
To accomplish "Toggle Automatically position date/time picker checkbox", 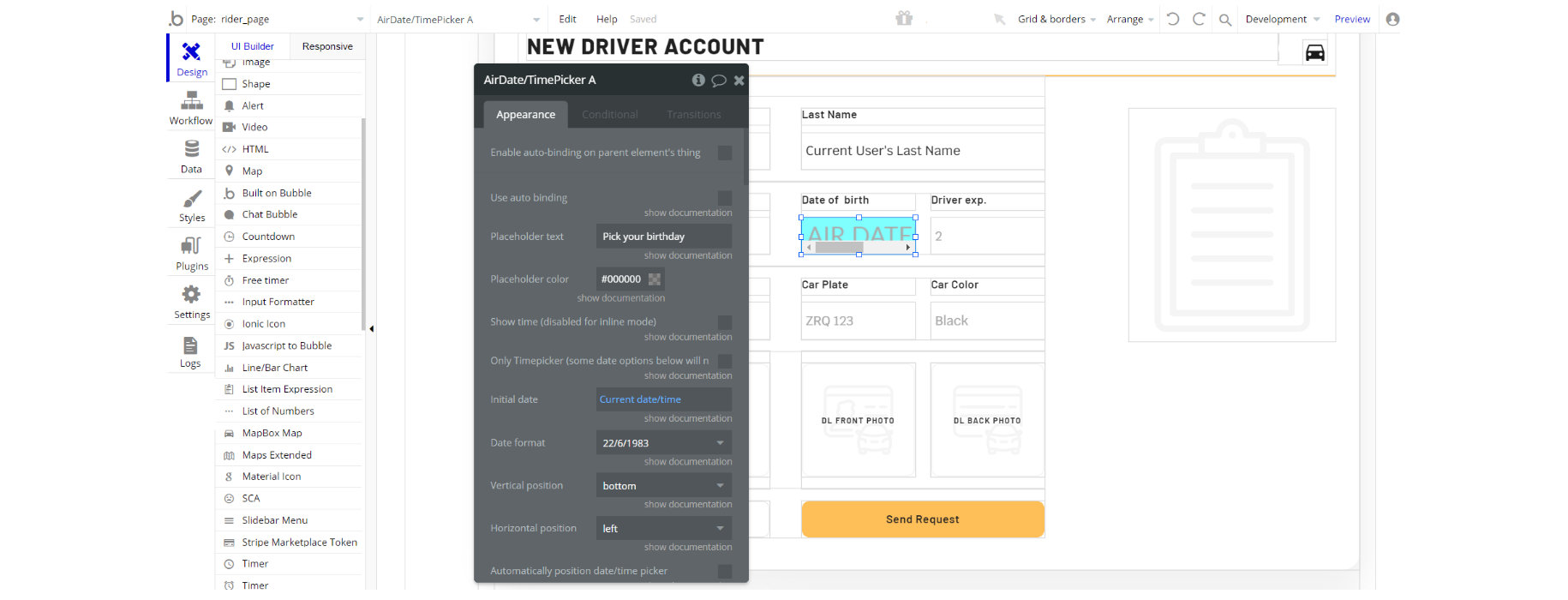I will pos(725,571).
